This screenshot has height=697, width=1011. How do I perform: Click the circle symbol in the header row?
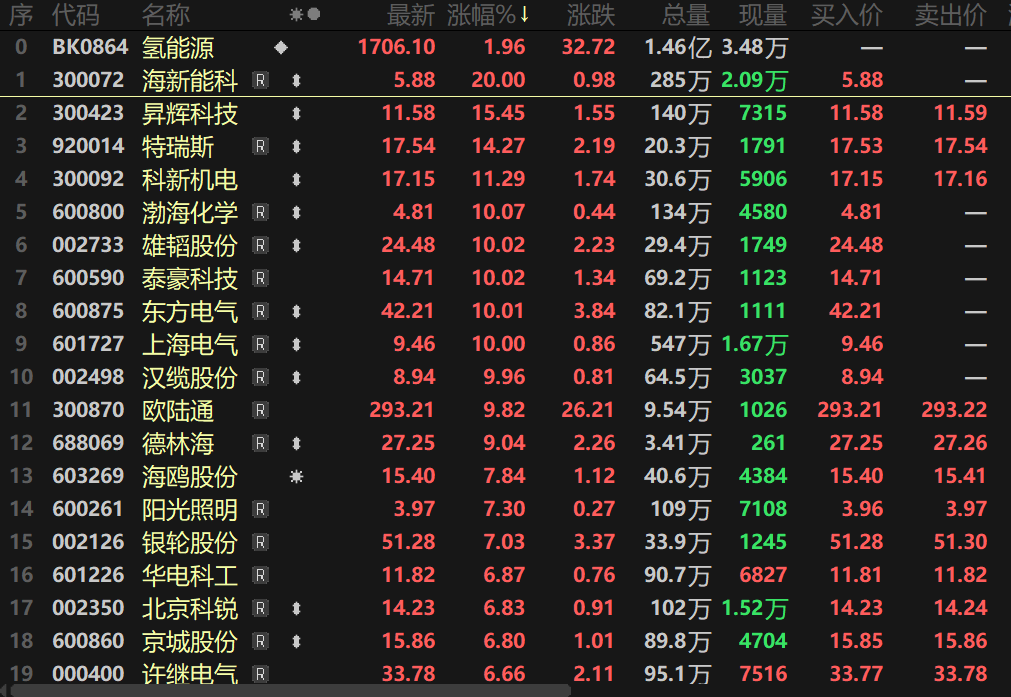pos(314,14)
